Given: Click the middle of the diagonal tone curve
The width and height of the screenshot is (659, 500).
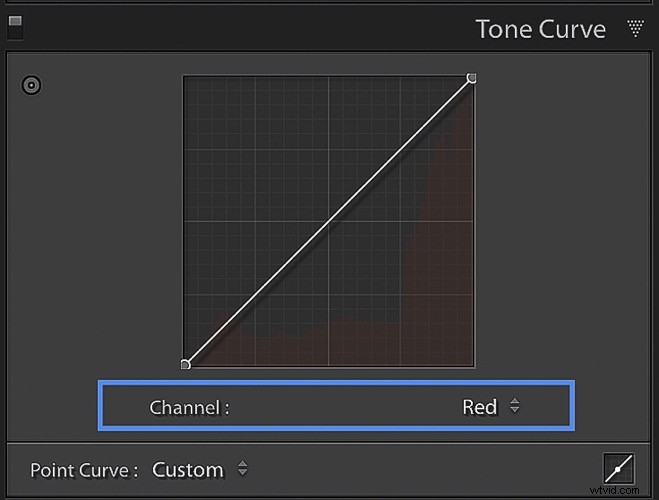Looking at the screenshot, I should point(329,221).
